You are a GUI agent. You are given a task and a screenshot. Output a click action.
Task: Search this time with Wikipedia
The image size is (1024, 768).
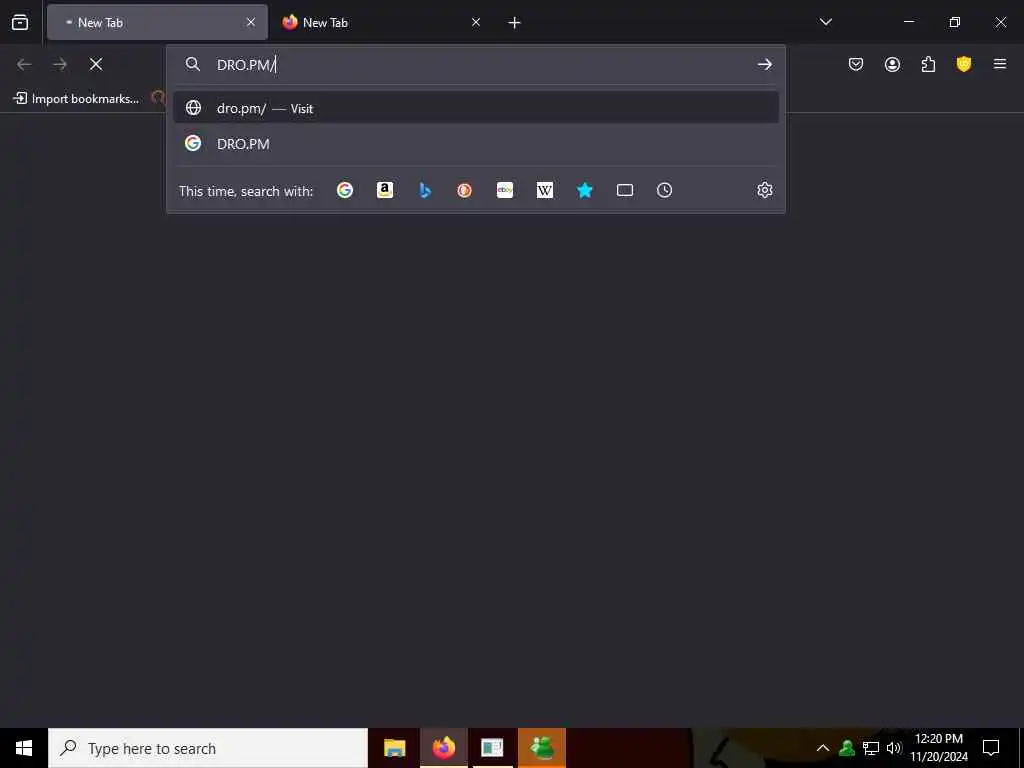[545, 190]
